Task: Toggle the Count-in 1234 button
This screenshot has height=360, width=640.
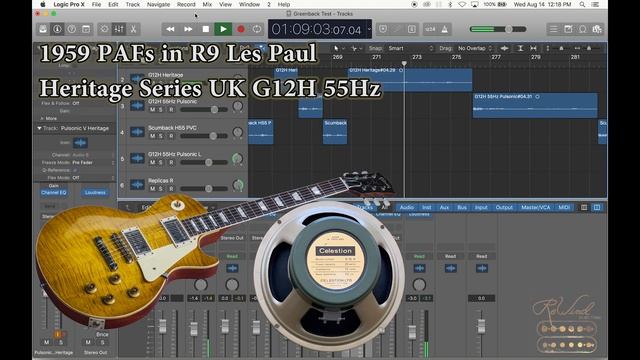Action: pyautogui.click(x=430, y=29)
